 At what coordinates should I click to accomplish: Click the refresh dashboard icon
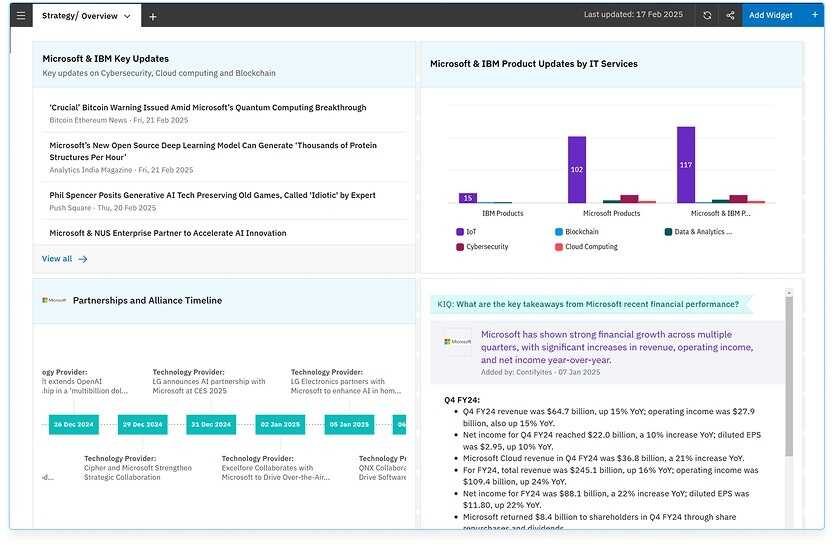click(x=707, y=15)
